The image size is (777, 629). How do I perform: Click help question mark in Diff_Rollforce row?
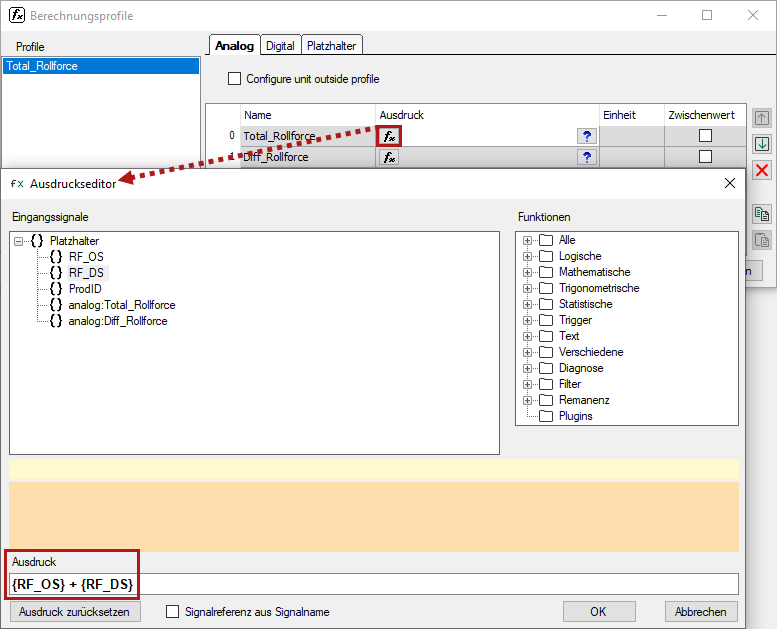click(x=587, y=157)
